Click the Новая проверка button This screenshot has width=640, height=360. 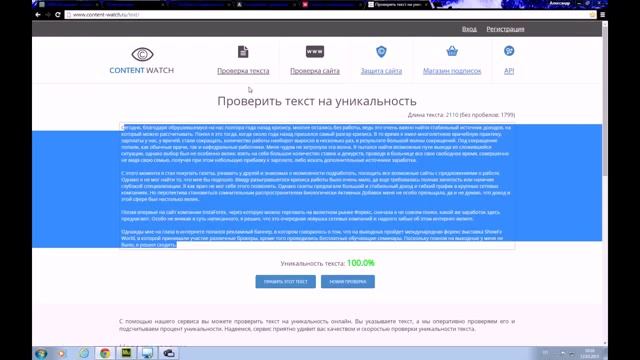point(348,282)
